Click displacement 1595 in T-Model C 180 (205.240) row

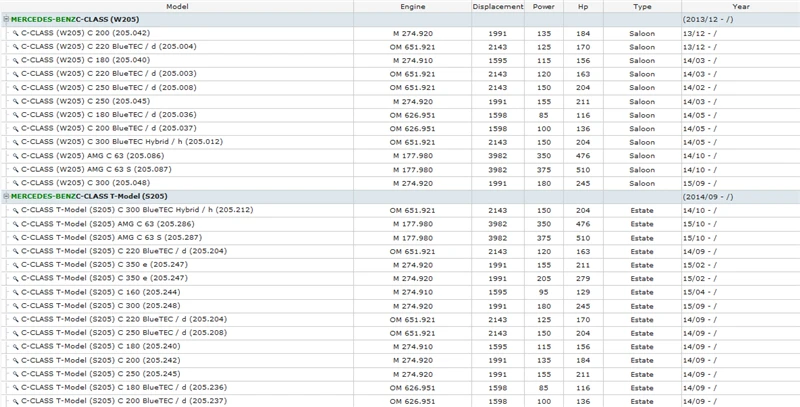(x=497, y=347)
